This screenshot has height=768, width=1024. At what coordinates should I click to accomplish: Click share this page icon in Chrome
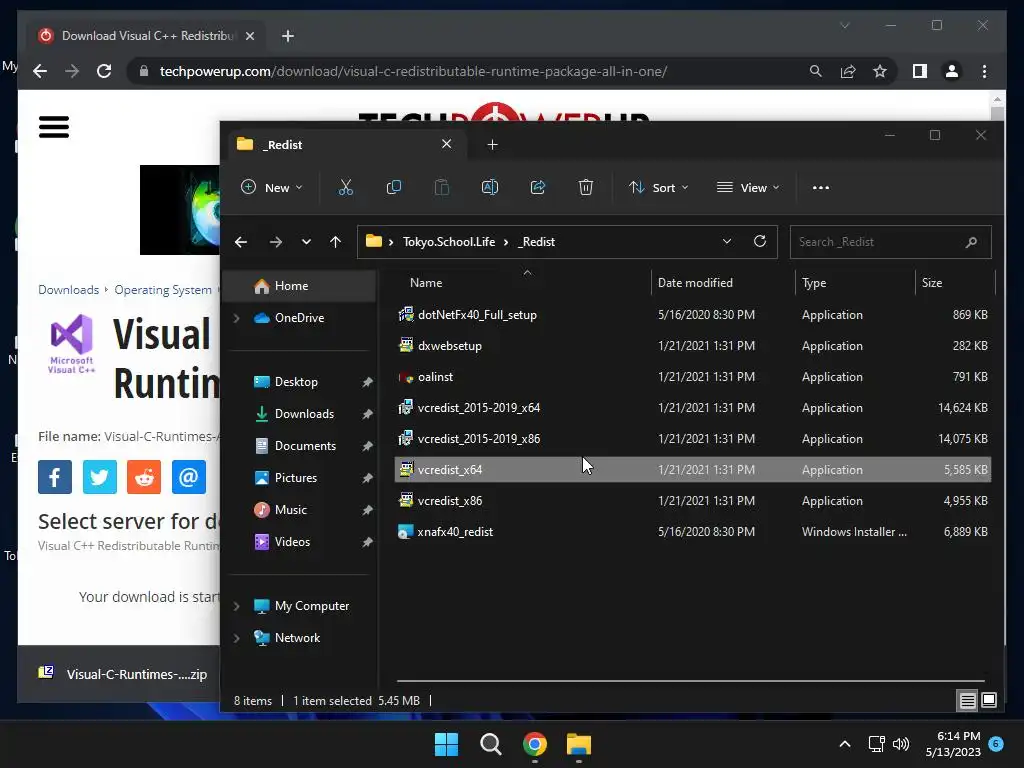point(848,71)
